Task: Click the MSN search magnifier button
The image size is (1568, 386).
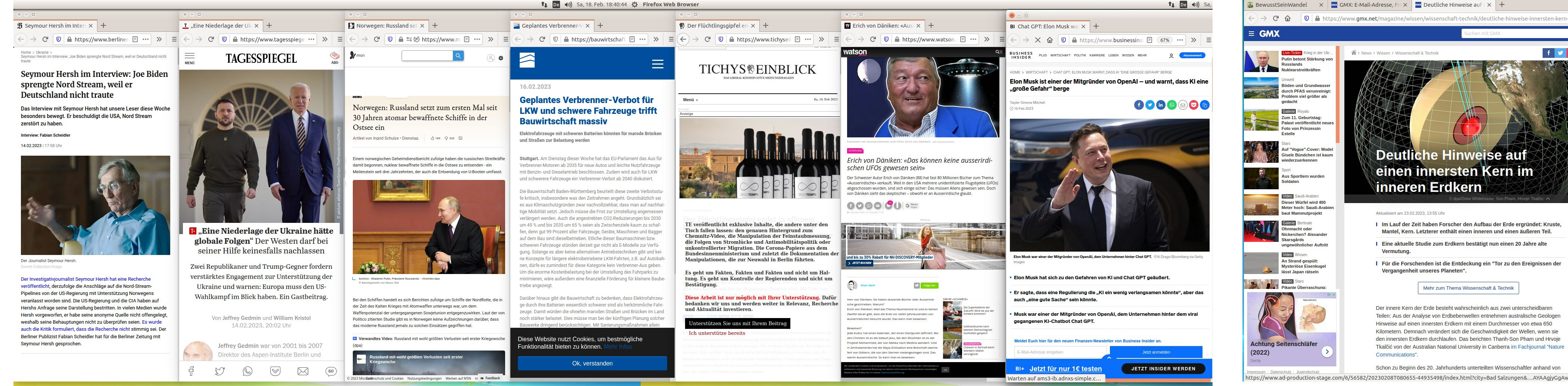Action: pyautogui.click(x=458, y=55)
